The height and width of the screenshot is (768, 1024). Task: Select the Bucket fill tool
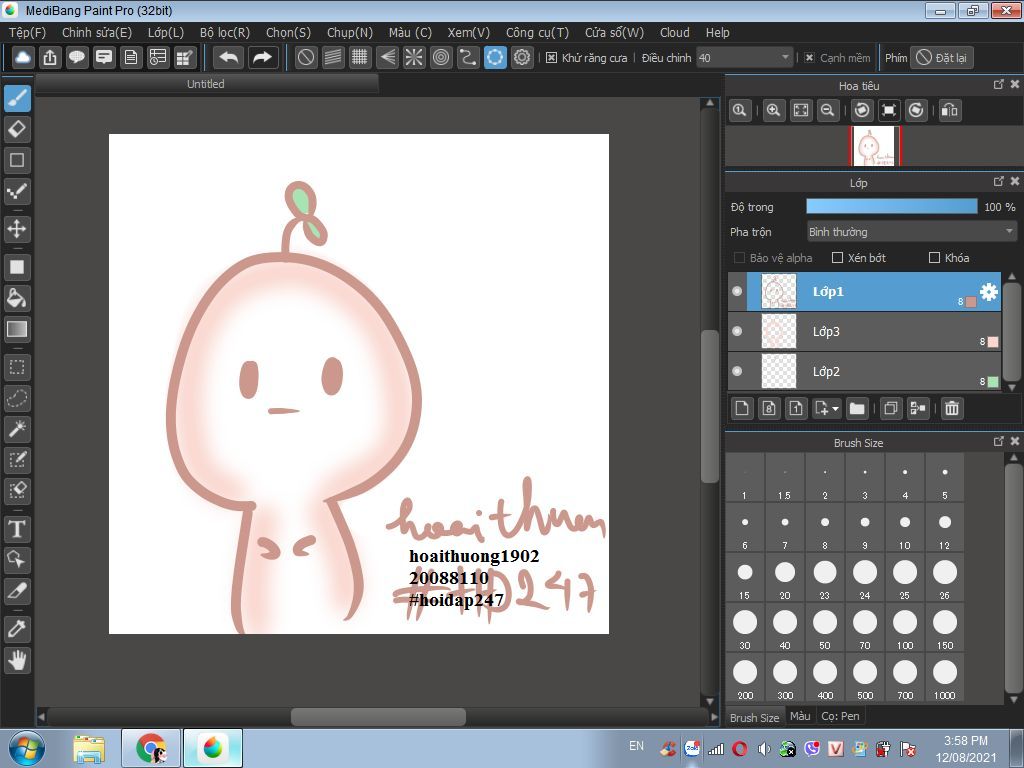tap(17, 298)
